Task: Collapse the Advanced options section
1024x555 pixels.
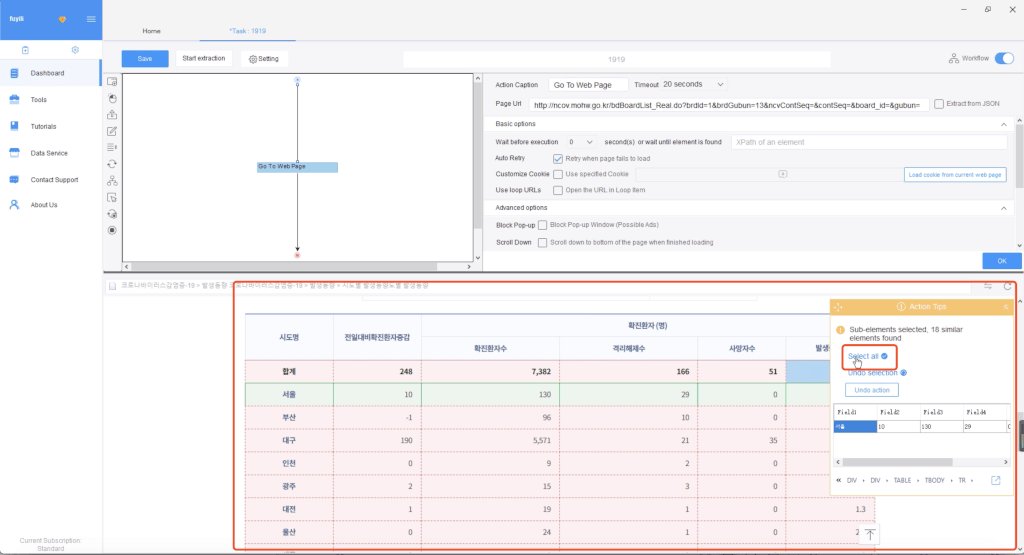Action: click(1004, 208)
